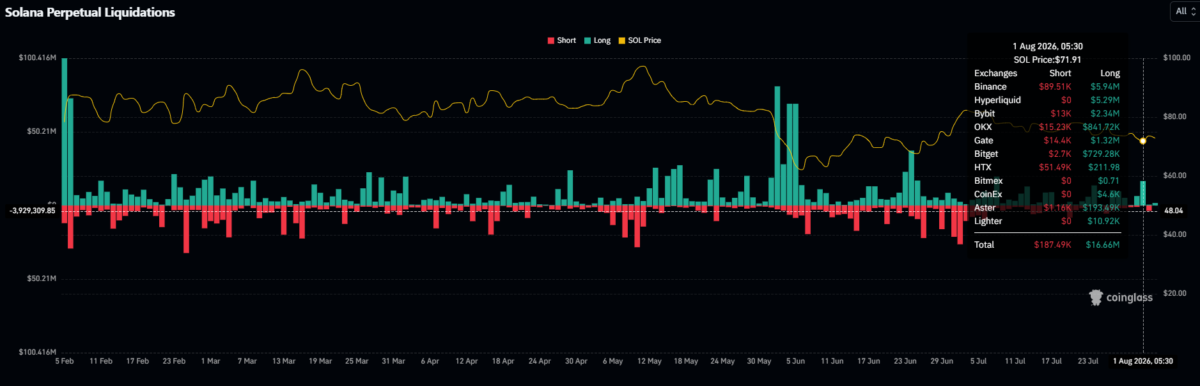1200x386 pixels.
Task: Click the green Long legend swatch
Action: [588, 40]
